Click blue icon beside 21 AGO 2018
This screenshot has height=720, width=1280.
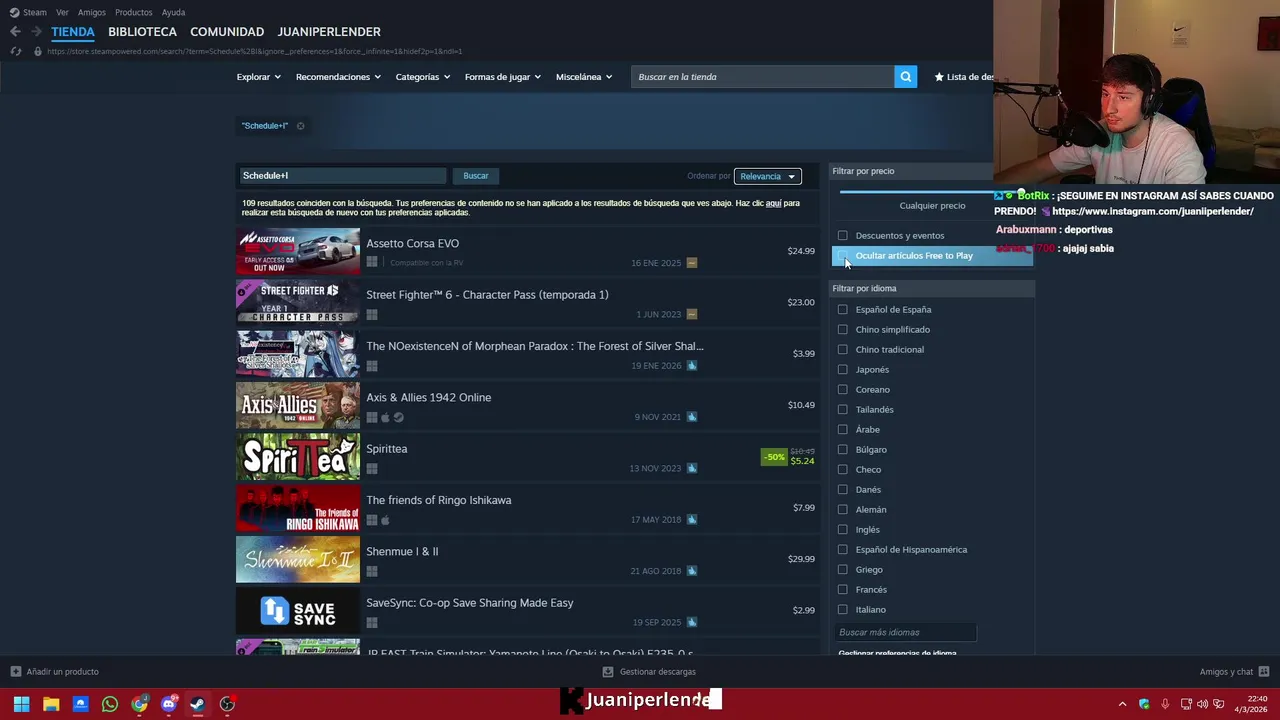(692, 571)
